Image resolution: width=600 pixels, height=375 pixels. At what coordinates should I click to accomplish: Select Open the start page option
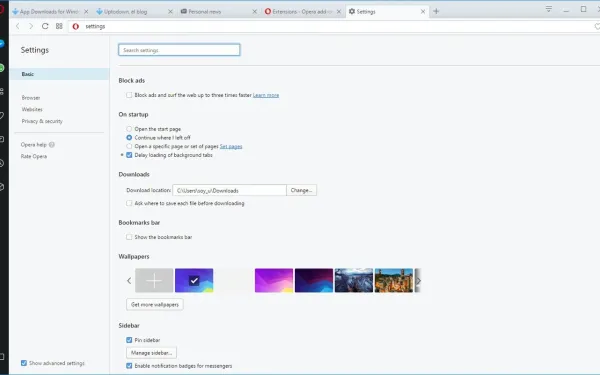point(129,129)
